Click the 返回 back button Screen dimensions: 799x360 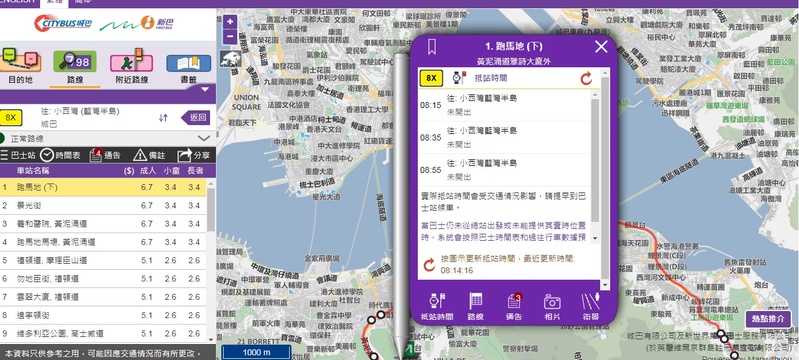196,118
